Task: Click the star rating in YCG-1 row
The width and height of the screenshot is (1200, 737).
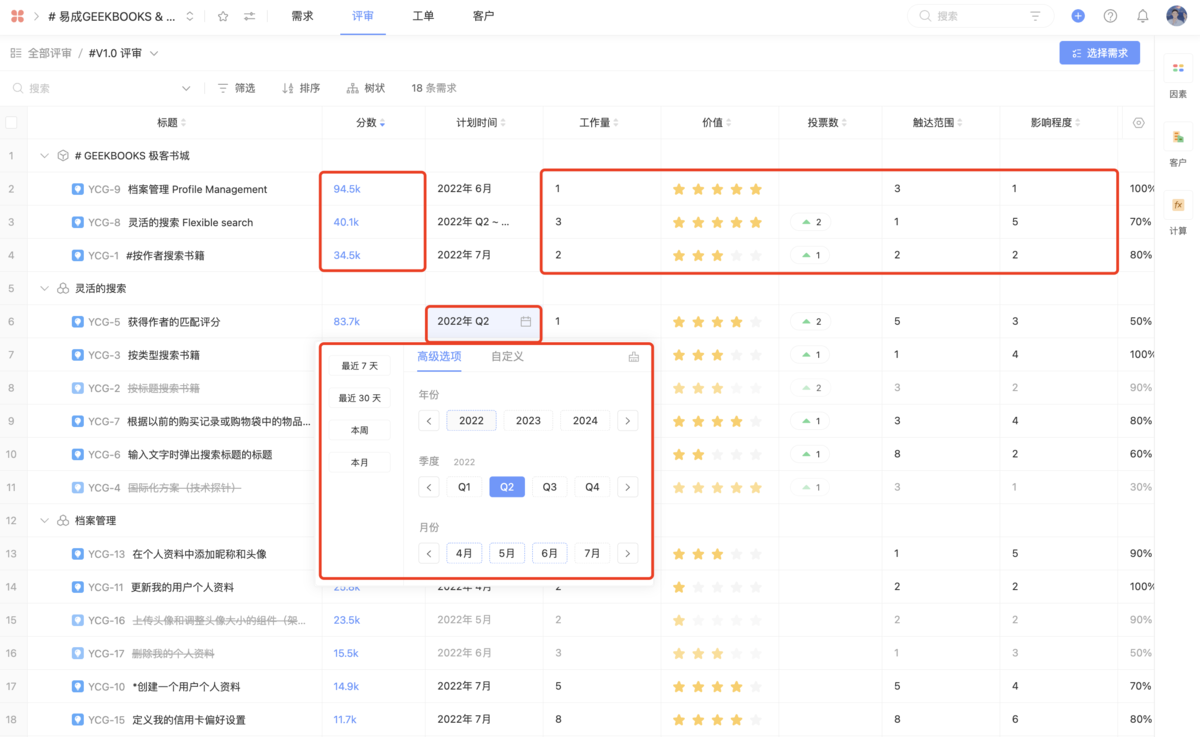Action: click(717, 255)
